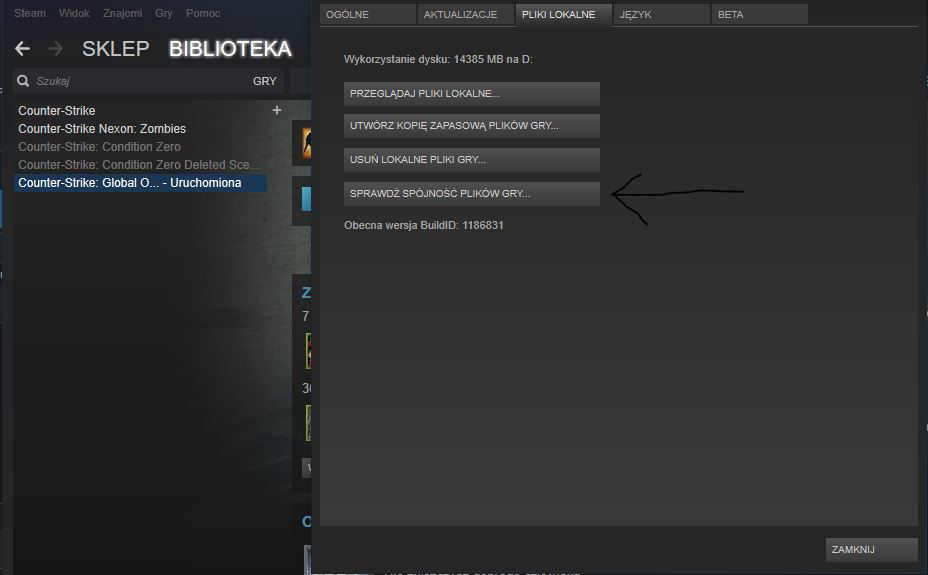Screen dimensions: 928x575
Task: Click the Szukaj search field
Action: [x=130, y=81]
